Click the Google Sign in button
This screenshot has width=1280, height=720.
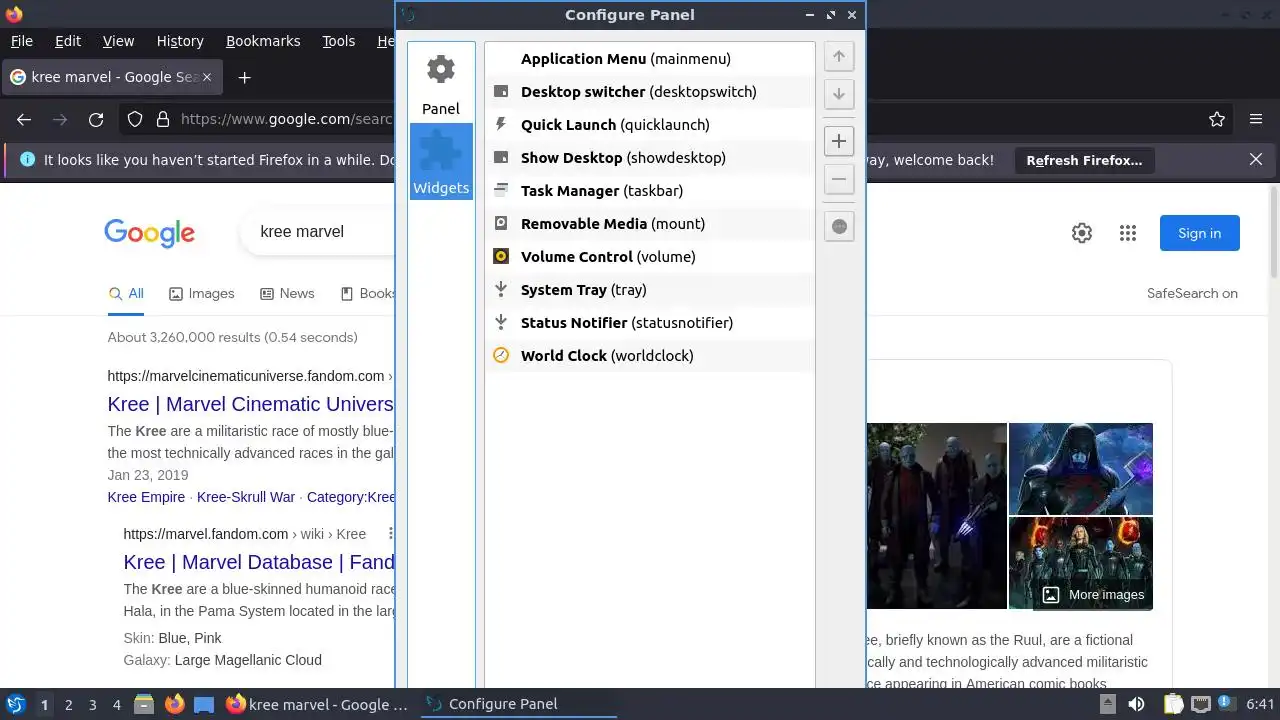(x=1200, y=233)
